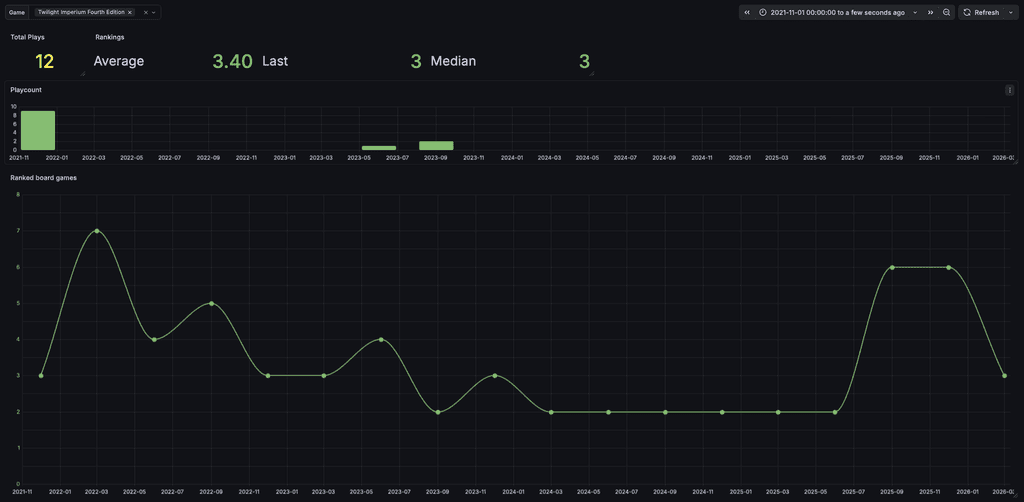Click the 2023-09 Playcount bar
Screen dimensions: 1024x502
pos(436,146)
